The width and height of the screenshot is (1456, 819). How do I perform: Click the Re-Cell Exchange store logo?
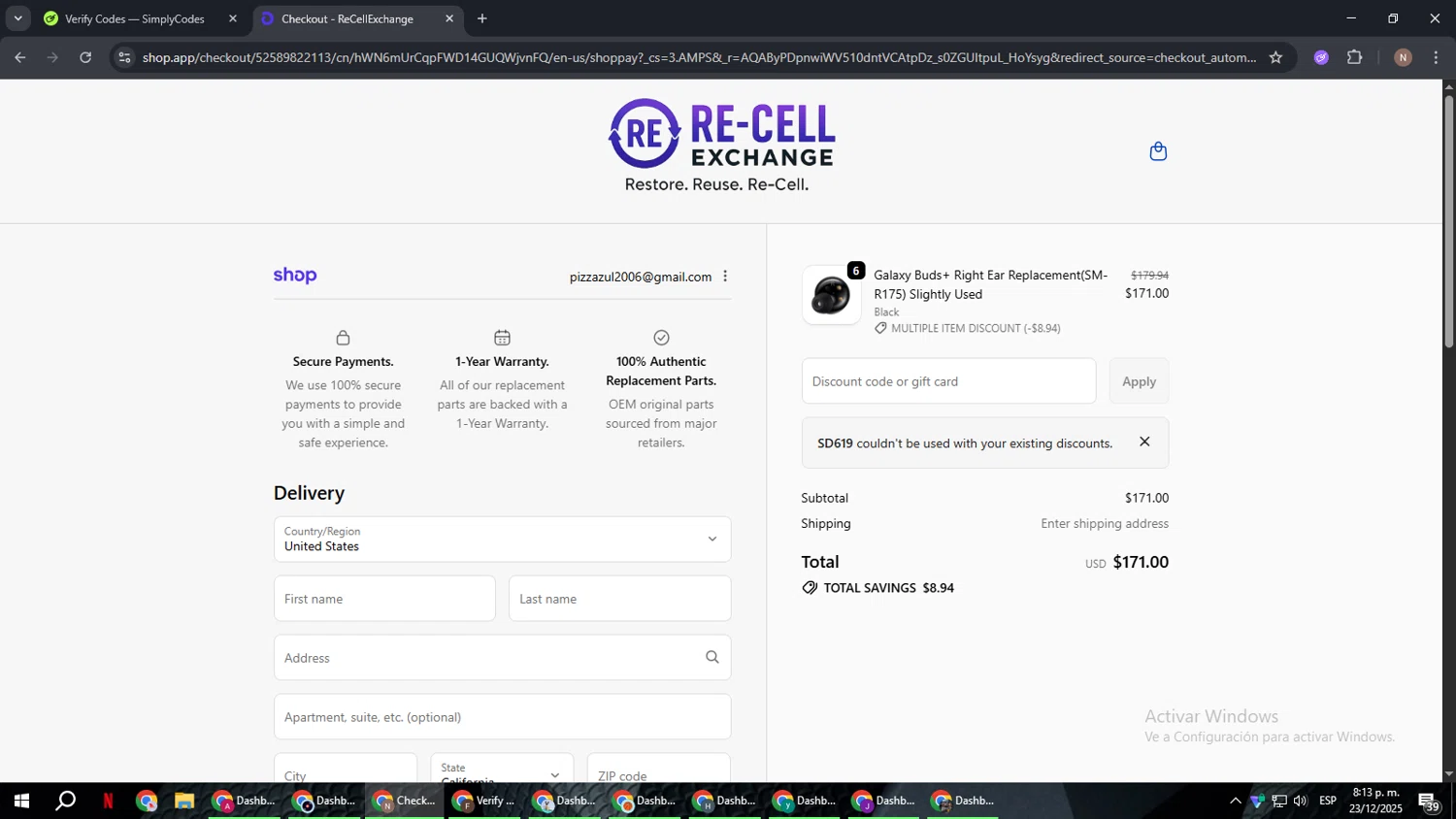tap(722, 146)
